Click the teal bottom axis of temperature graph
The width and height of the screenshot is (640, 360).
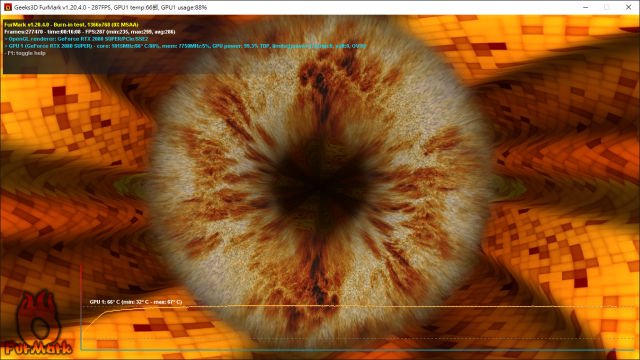(357, 349)
